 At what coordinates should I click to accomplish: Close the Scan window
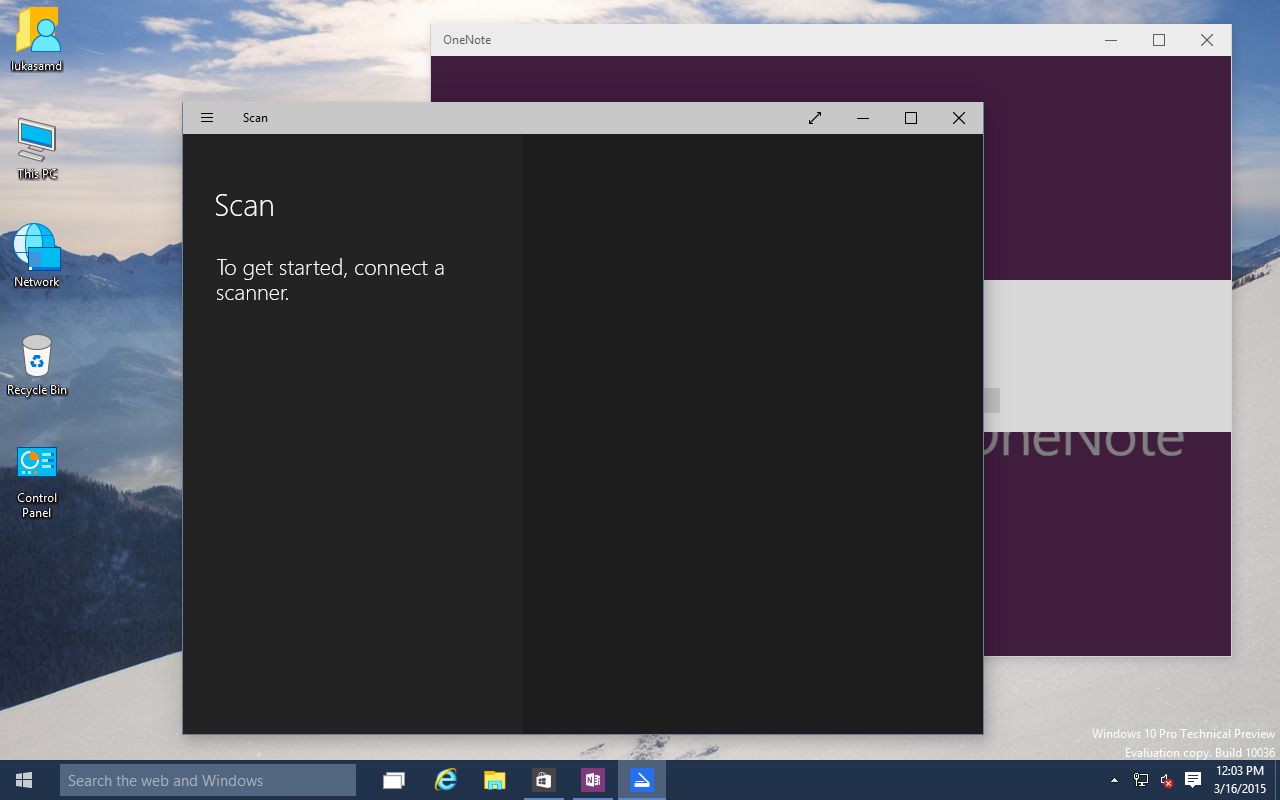coord(959,118)
